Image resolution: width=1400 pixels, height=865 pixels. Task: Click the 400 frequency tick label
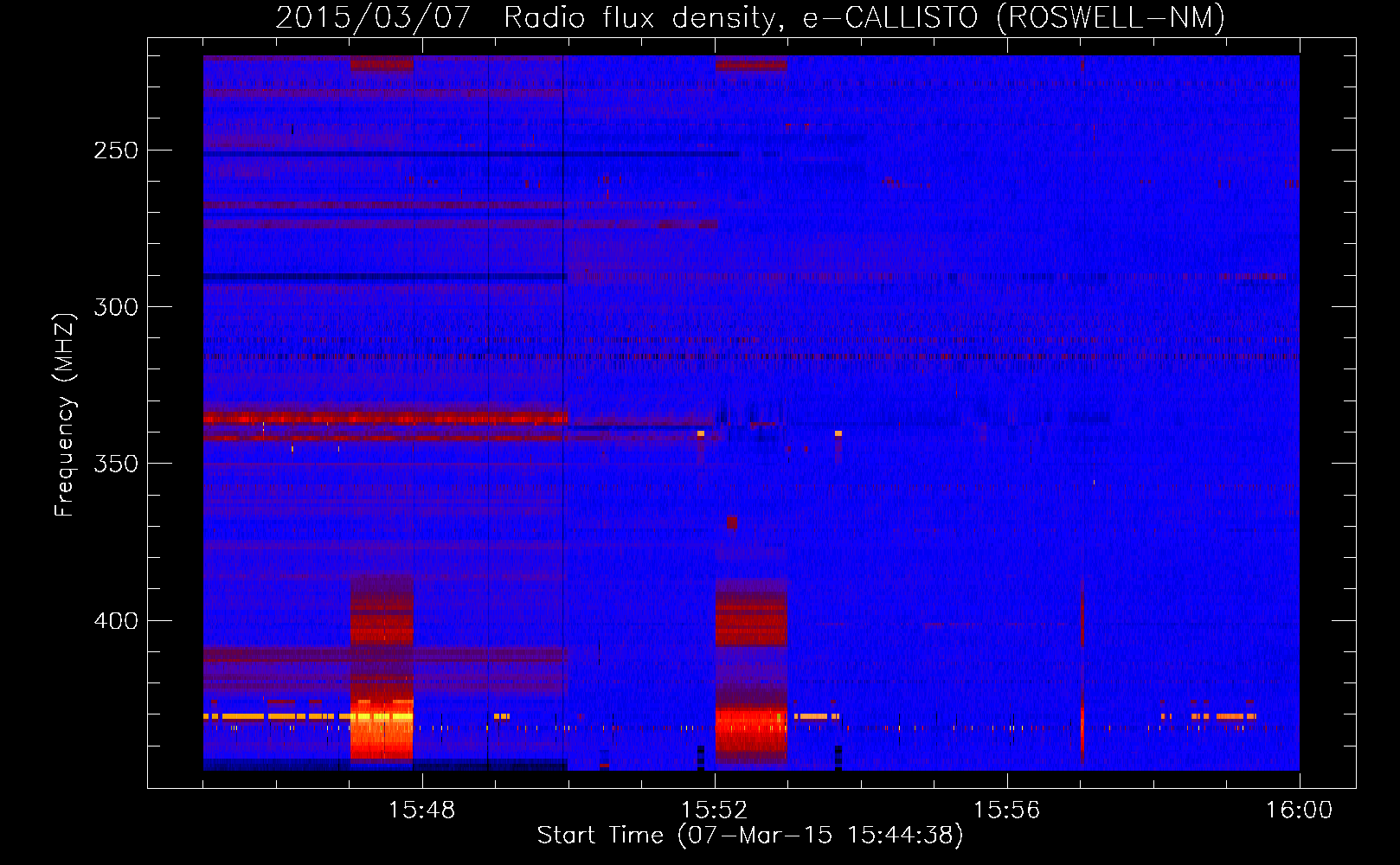coord(116,621)
